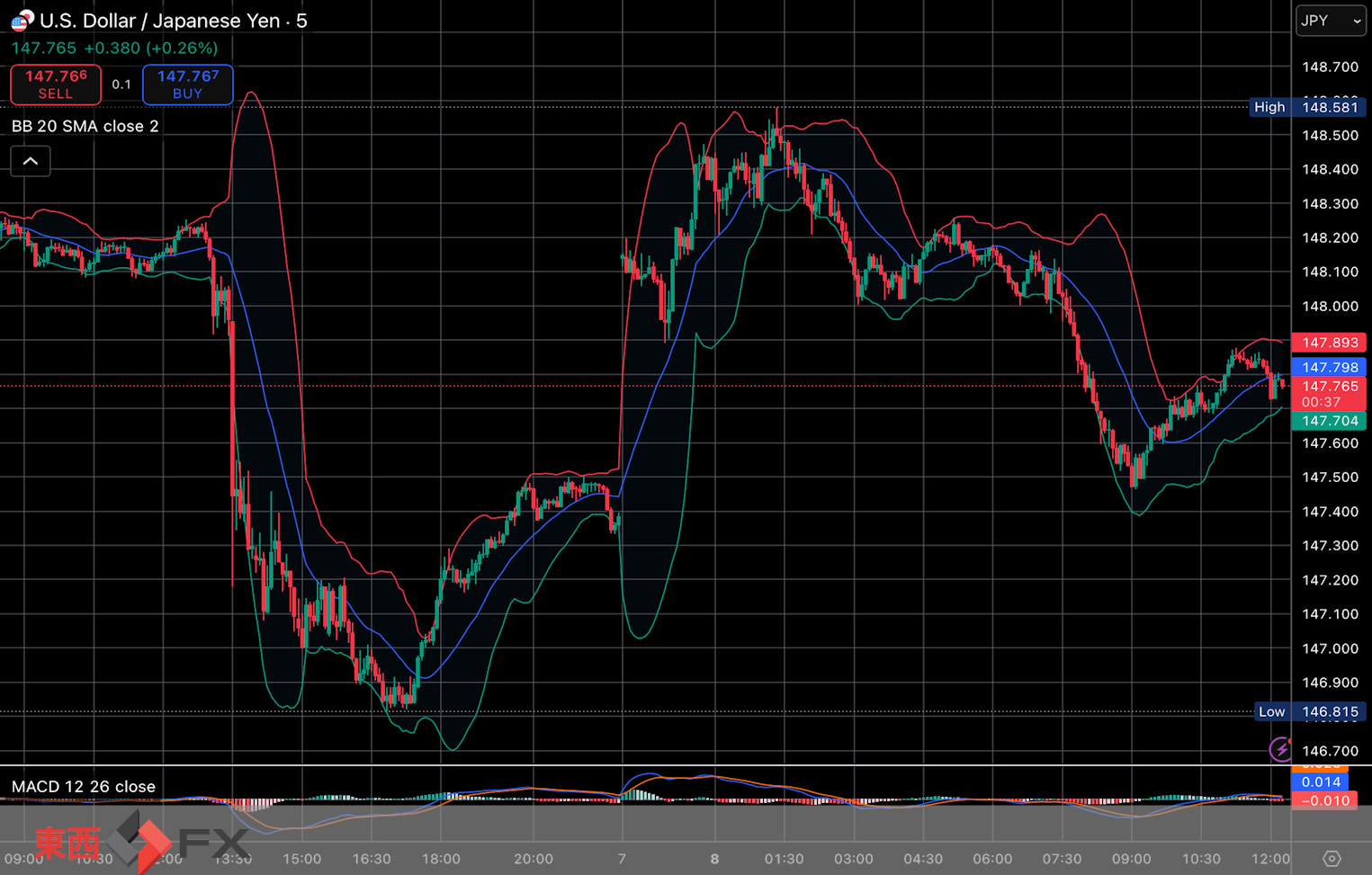Click the blue 0.014 MACD value tag
The height and width of the screenshot is (875, 1372).
(x=1321, y=782)
